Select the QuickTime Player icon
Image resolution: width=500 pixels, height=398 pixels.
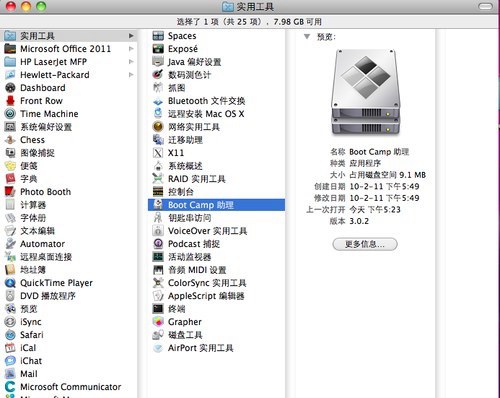[10, 283]
